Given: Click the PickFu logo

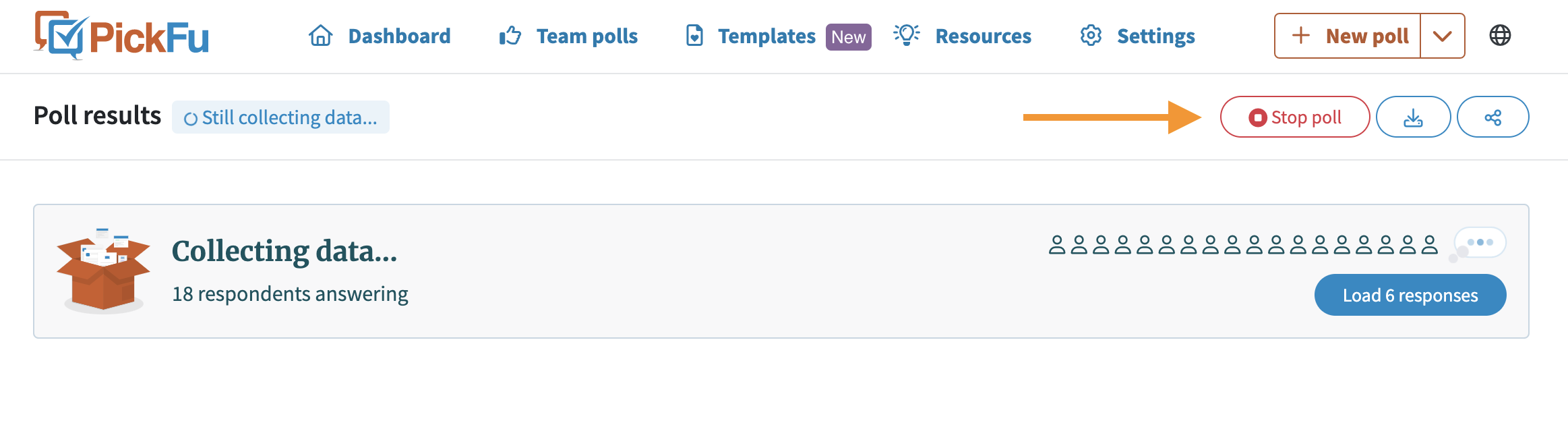Looking at the screenshot, I should [x=121, y=36].
